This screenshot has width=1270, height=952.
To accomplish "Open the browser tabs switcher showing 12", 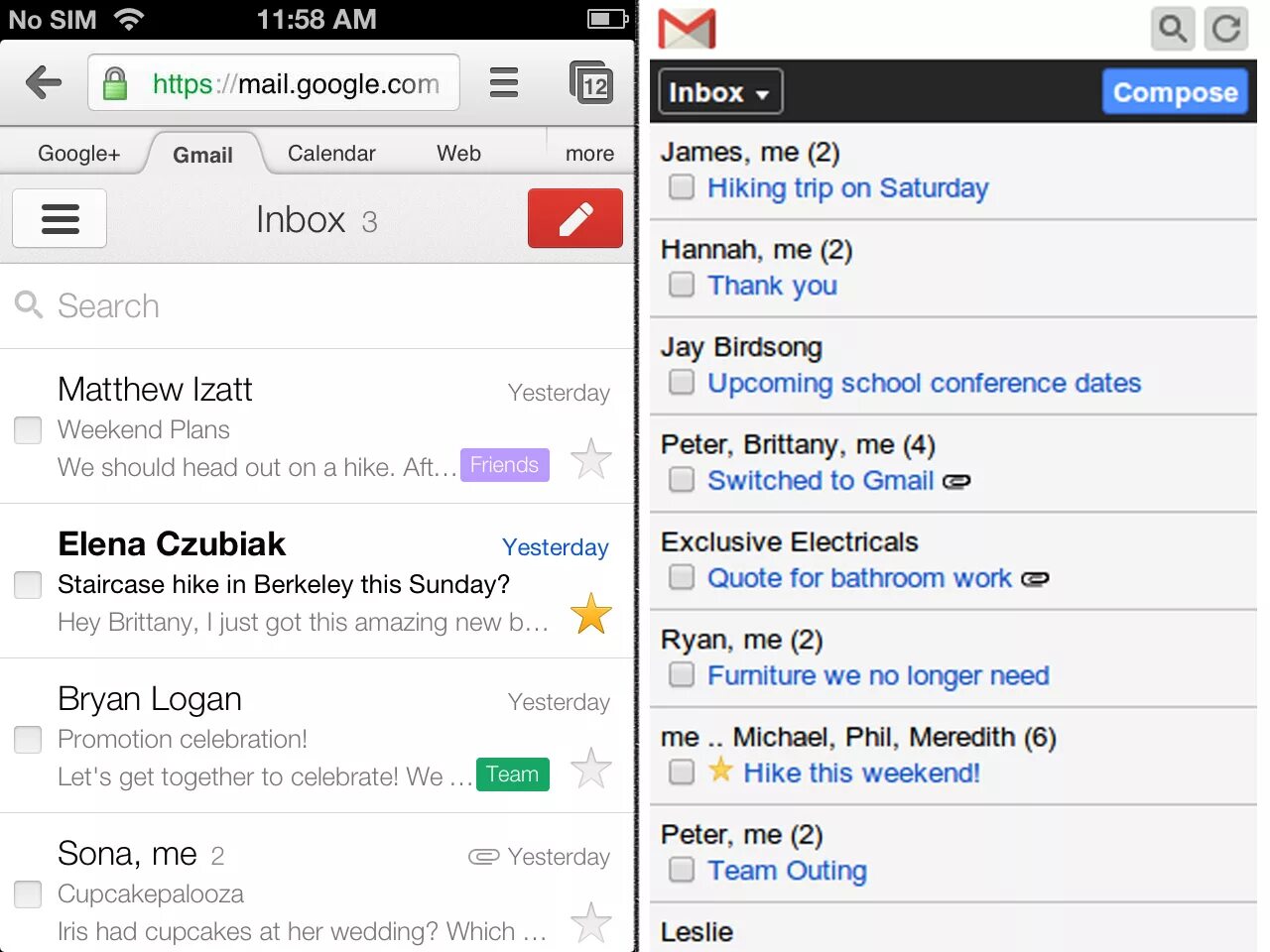I will tap(591, 82).
